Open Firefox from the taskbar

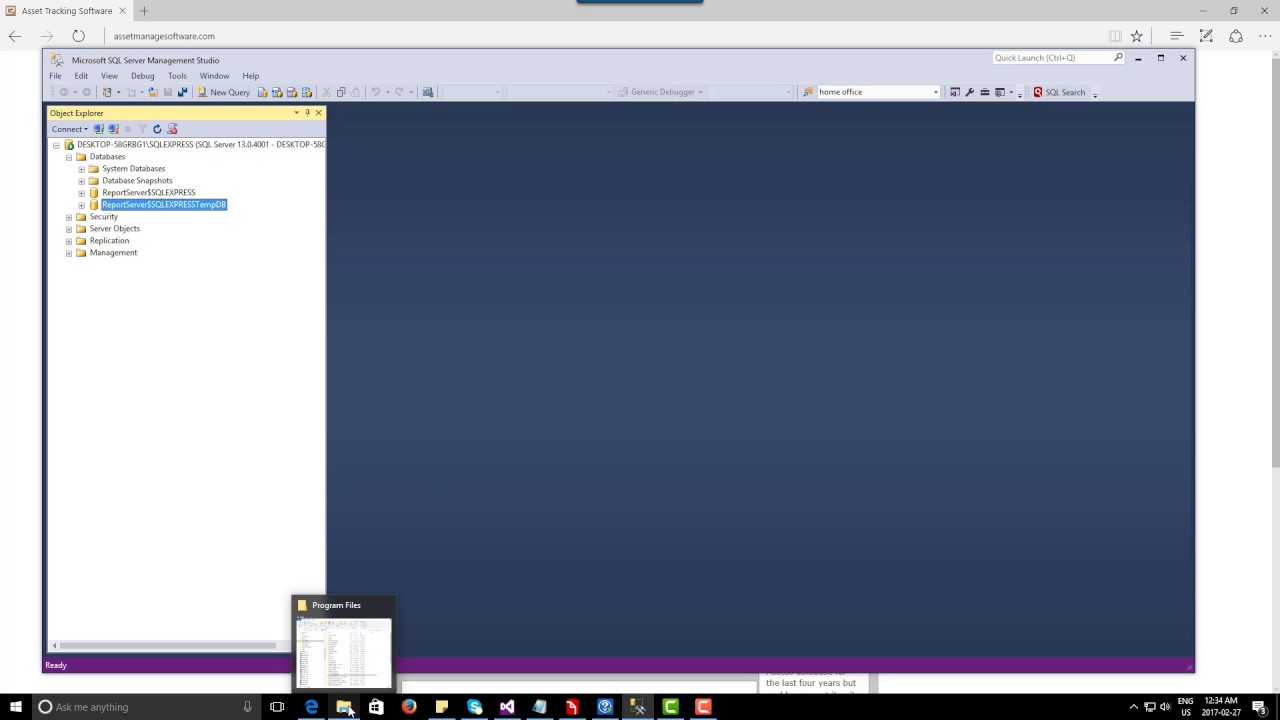pyautogui.click(x=409, y=707)
